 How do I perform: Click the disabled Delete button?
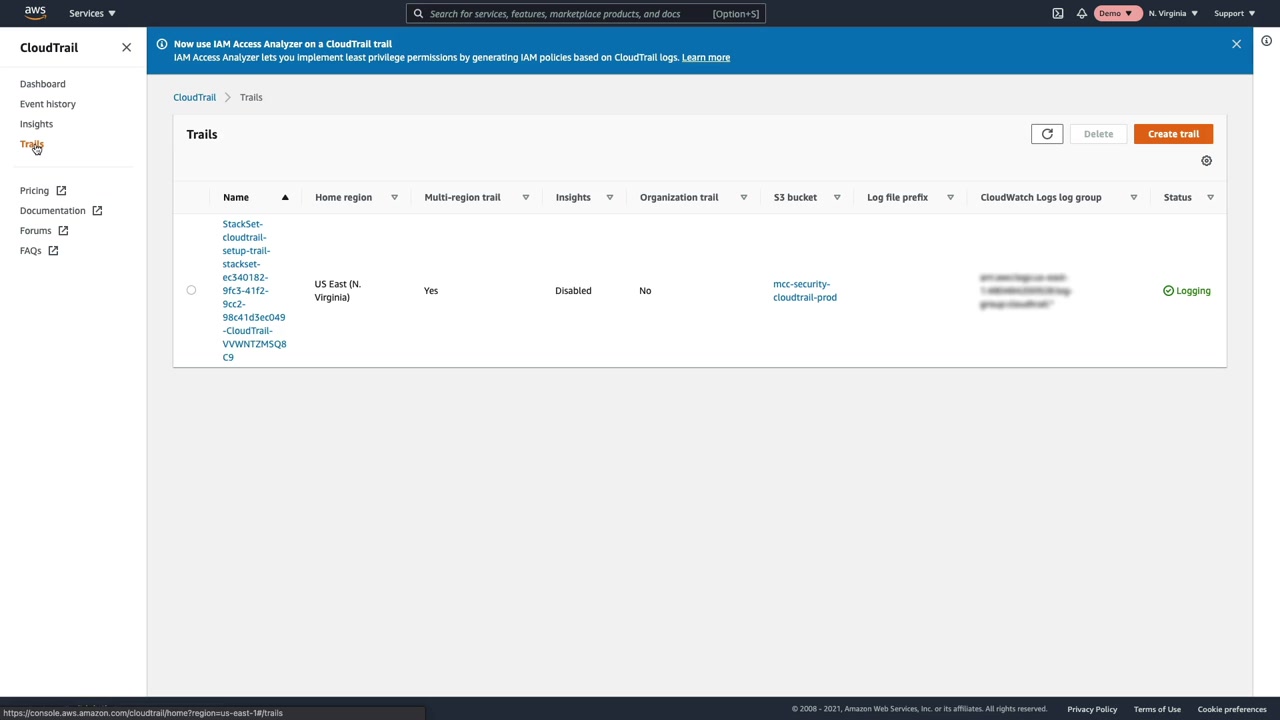coord(1098,134)
